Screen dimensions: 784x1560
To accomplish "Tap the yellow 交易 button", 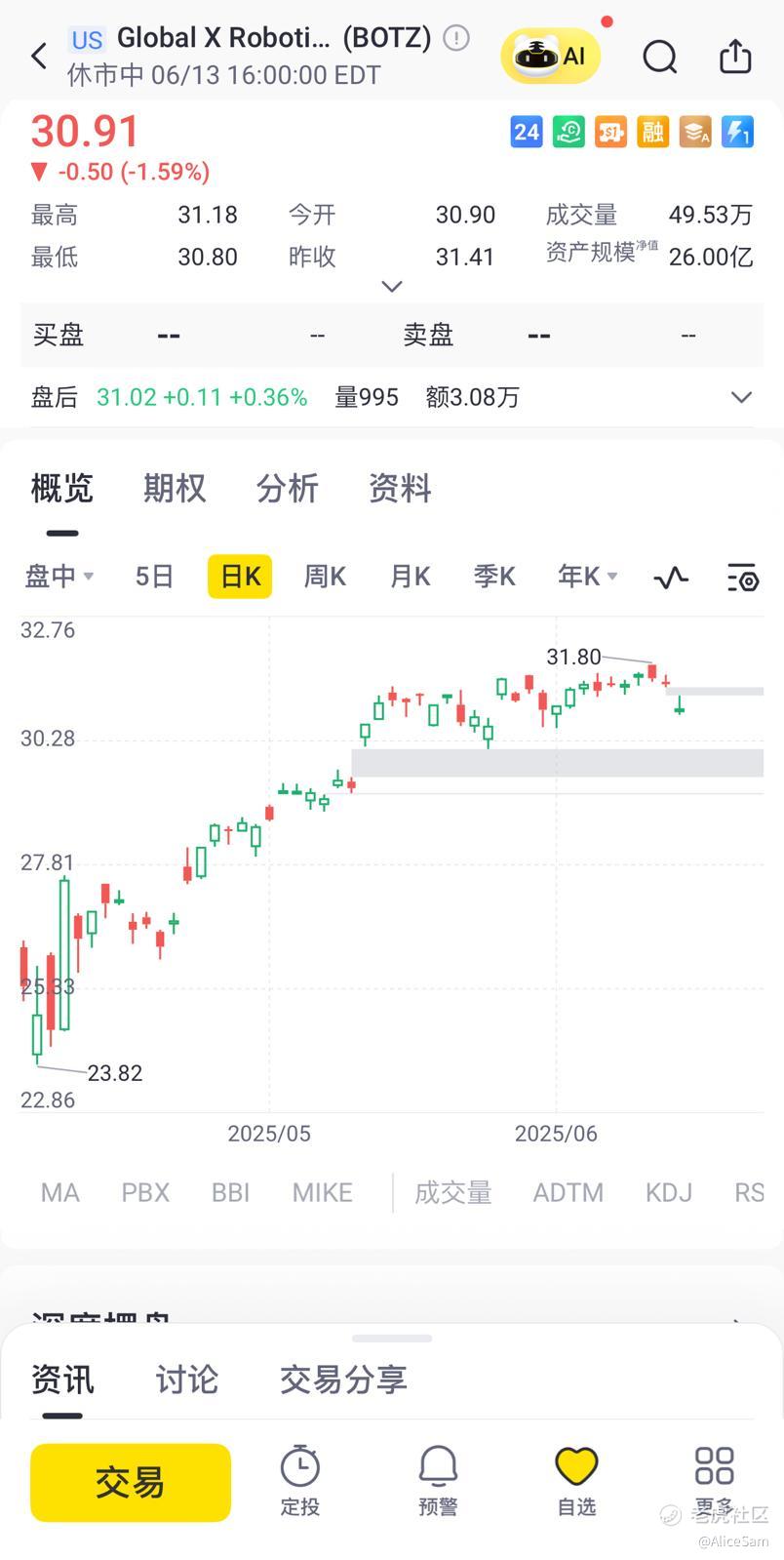I will [131, 1483].
